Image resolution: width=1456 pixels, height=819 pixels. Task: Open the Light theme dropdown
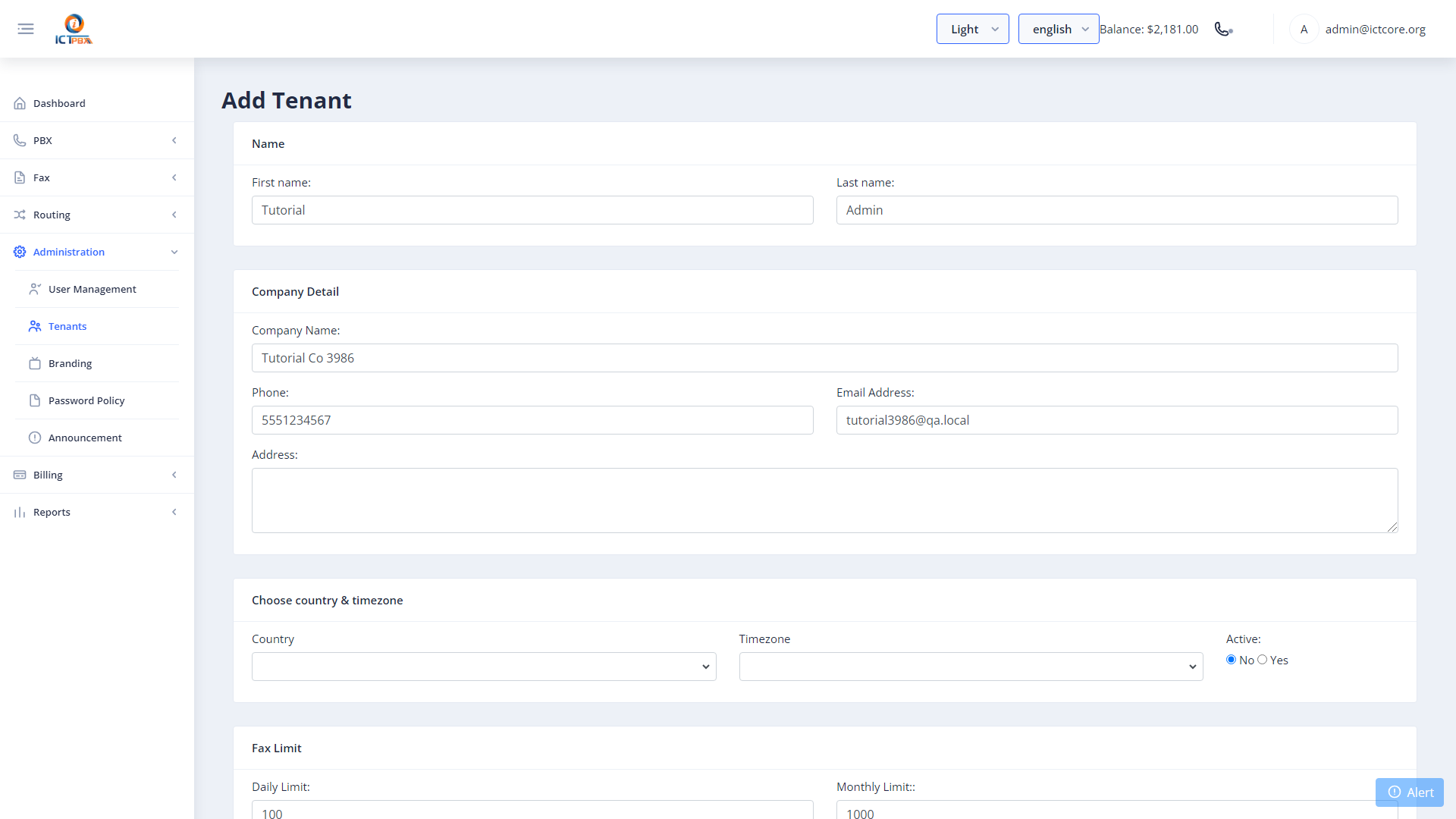(x=972, y=29)
